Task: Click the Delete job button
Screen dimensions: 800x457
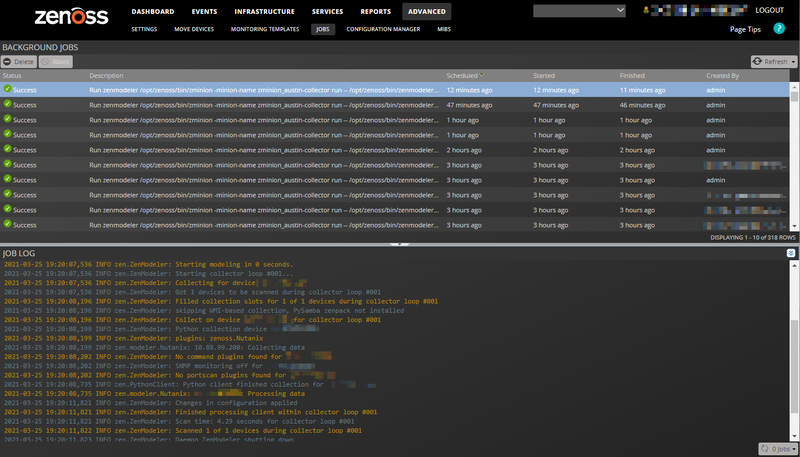Action: click(x=19, y=61)
